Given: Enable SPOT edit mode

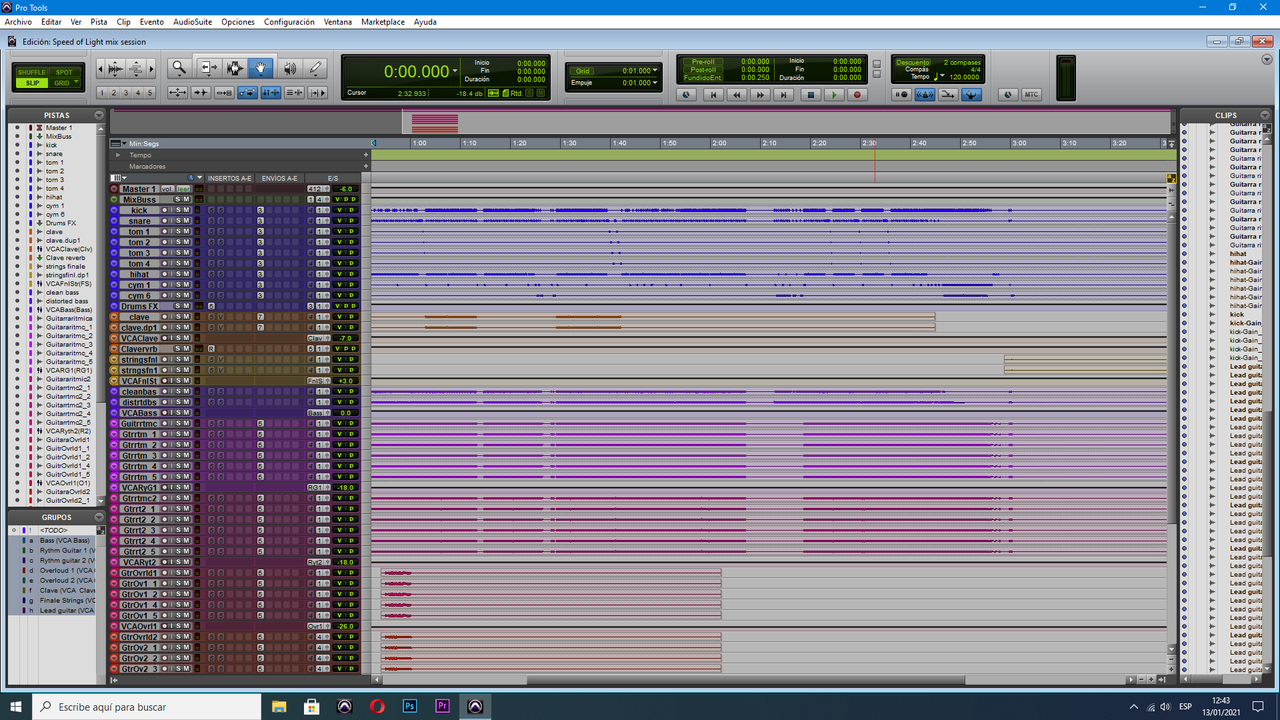Looking at the screenshot, I should (64, 72).
